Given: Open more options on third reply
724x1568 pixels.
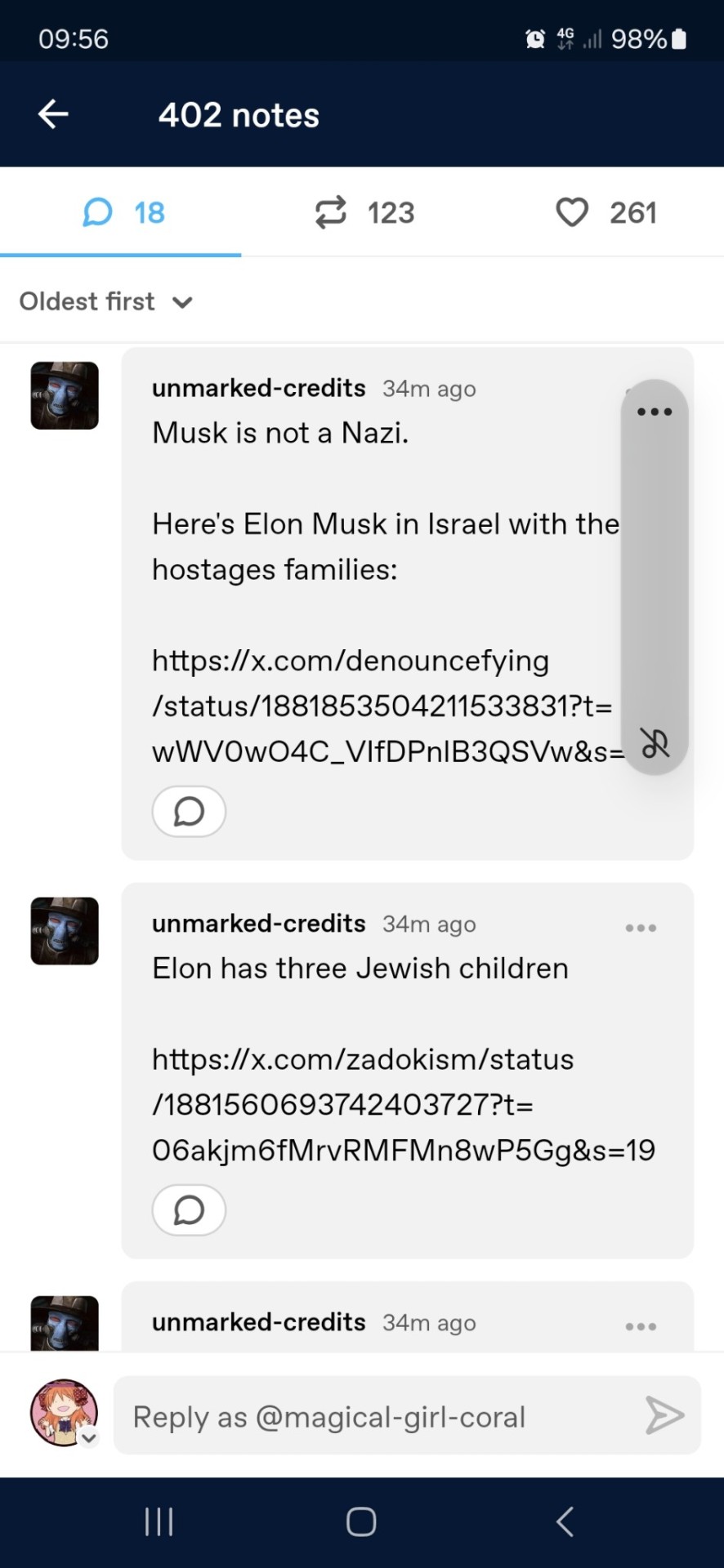Looking at the screenshot, I should tap(641, 1326).
